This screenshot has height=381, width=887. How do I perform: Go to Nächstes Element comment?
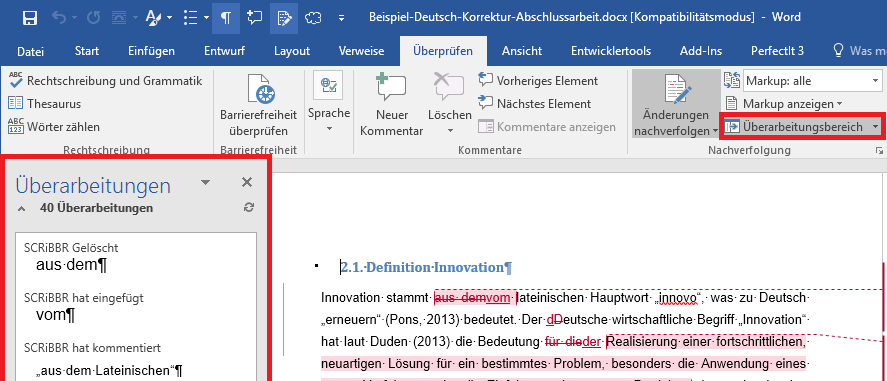click(535, 104)
